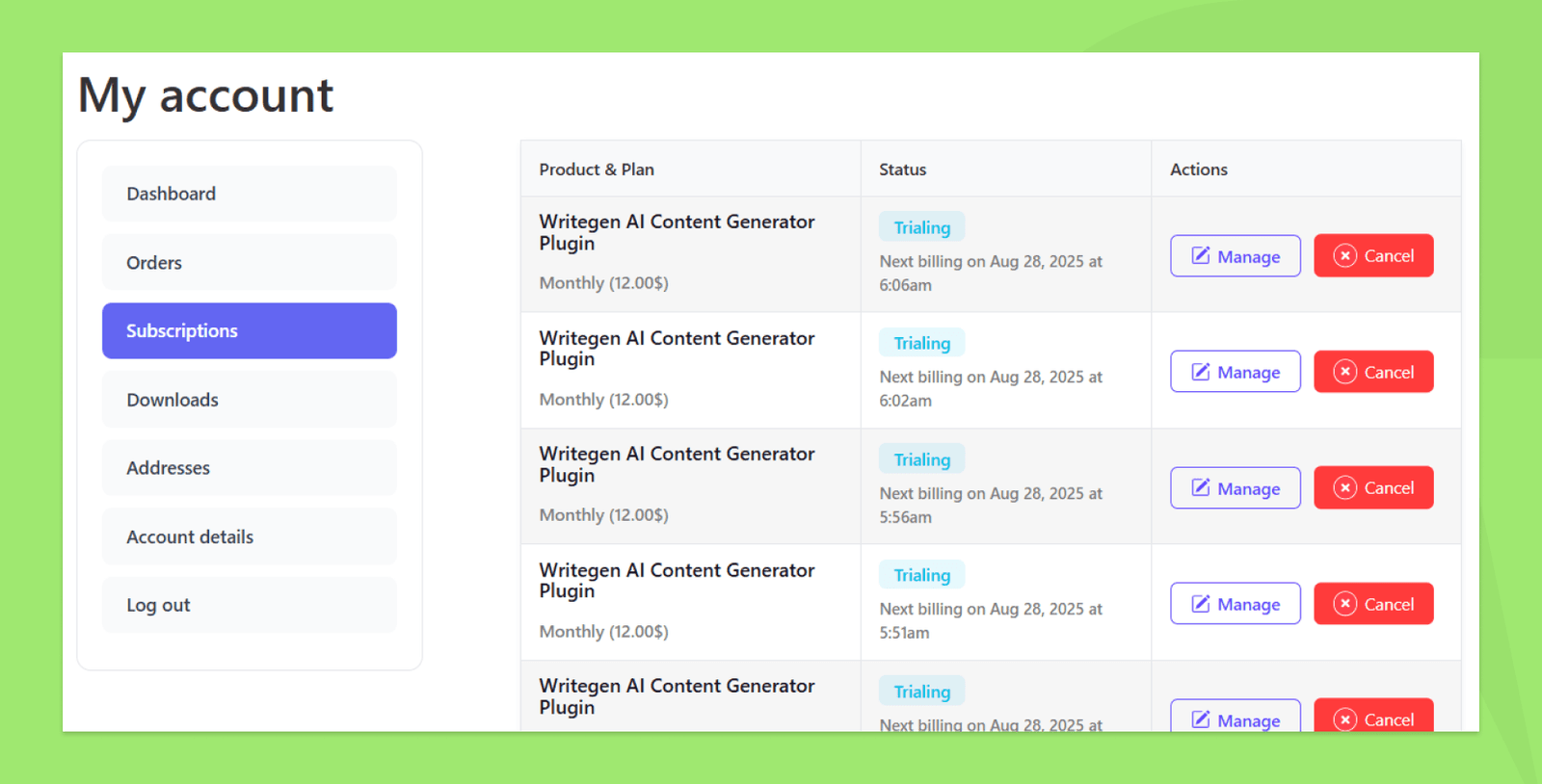
Task: Click the pencil edit icon for the 5:51am subscription
Action: (1201, 604)
